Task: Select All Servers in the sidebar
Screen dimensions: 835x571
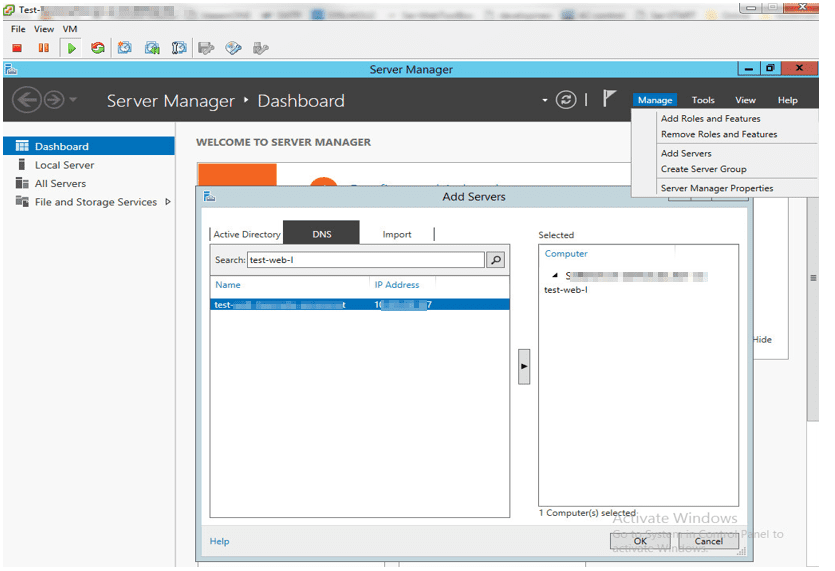Action: 60,183
